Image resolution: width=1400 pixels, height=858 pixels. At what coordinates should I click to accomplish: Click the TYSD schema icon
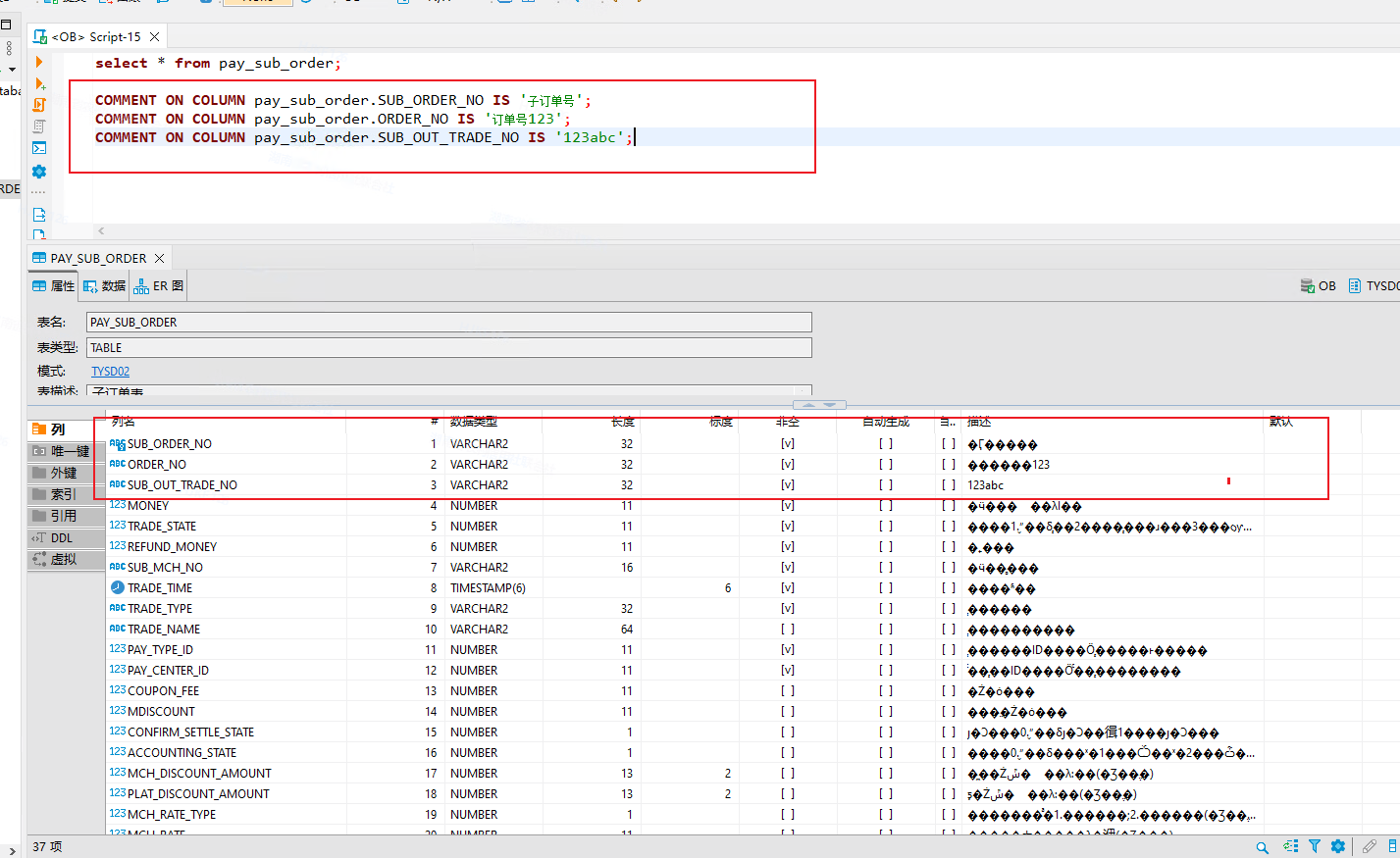[x=1355, y=285]
